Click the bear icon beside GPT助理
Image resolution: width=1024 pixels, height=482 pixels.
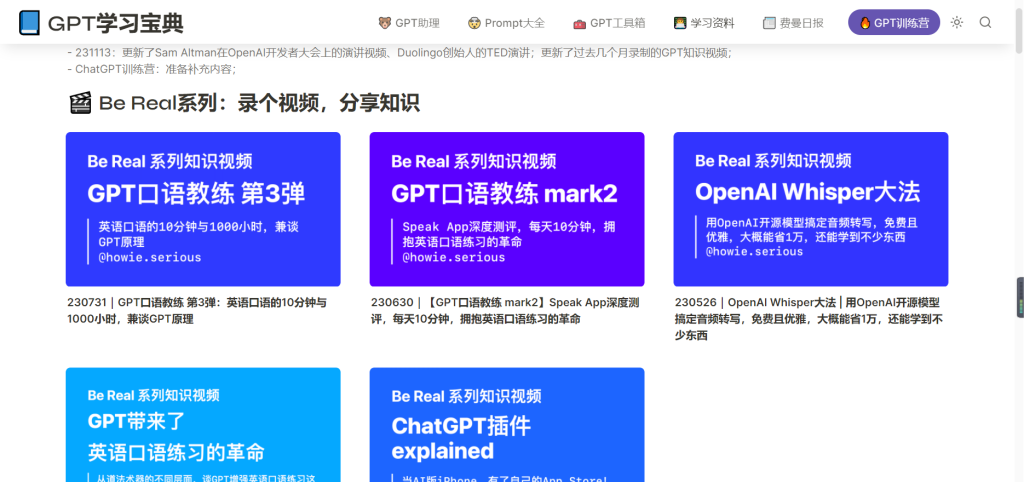point(385,23)
